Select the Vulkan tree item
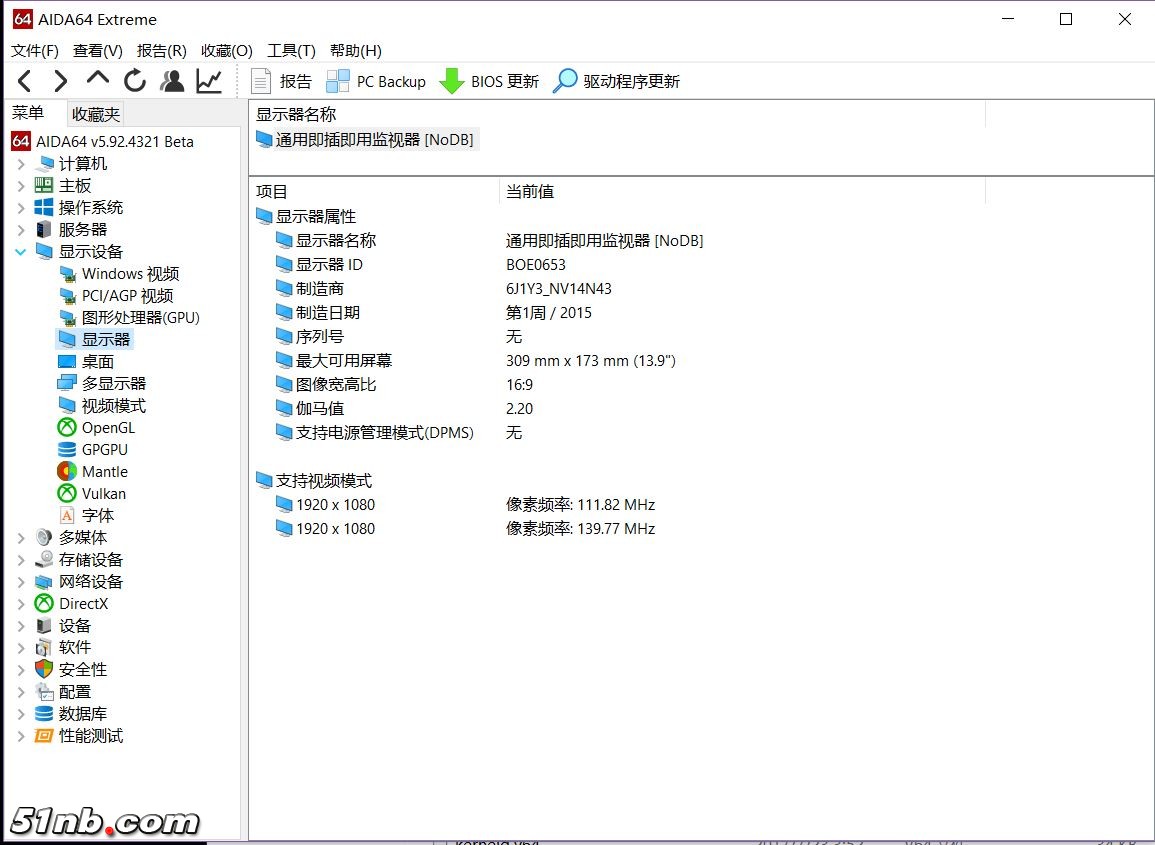1155x845 pixels. 104,494
